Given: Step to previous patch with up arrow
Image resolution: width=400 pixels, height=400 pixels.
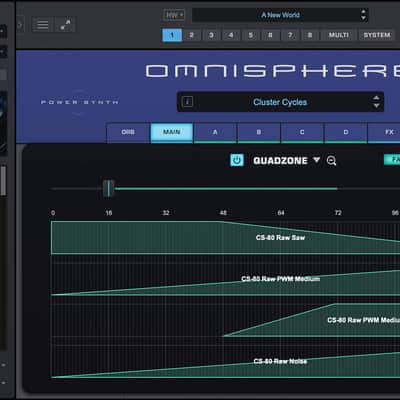Looking at the screenshot, I should tap(376, 98).
